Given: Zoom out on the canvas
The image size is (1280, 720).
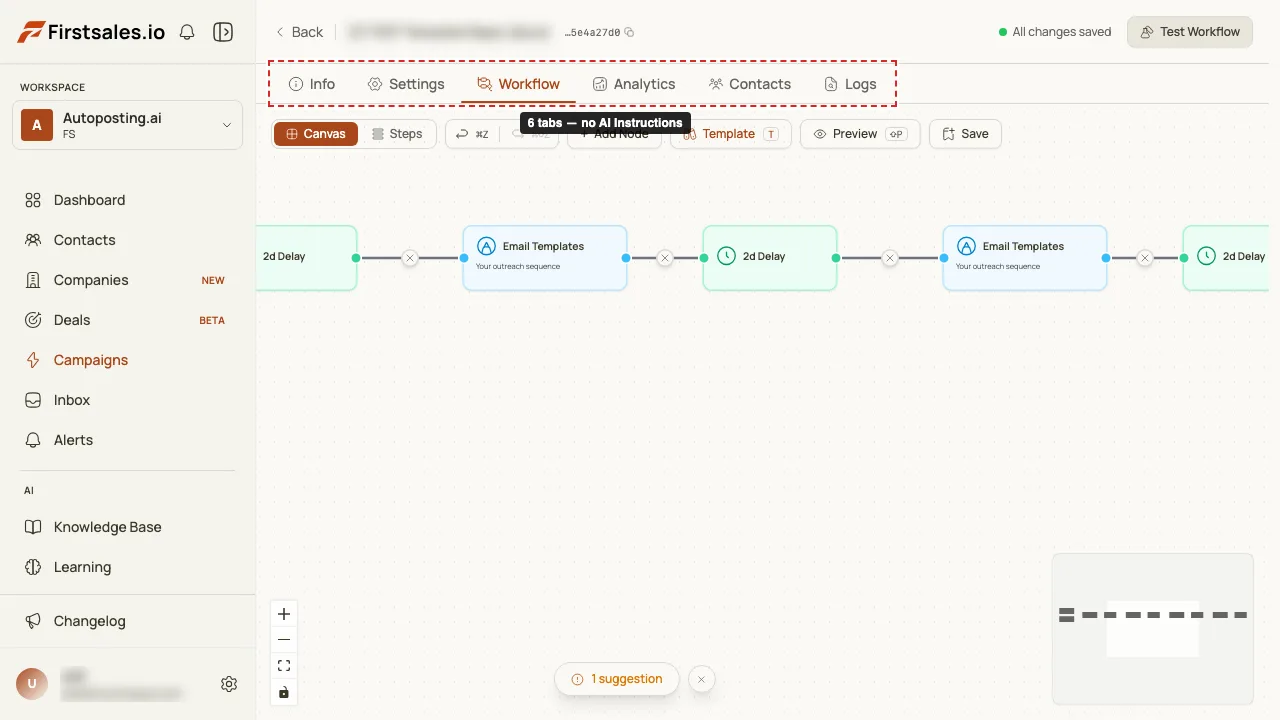Looking at the screenshot, I should (x=284, y=640).
